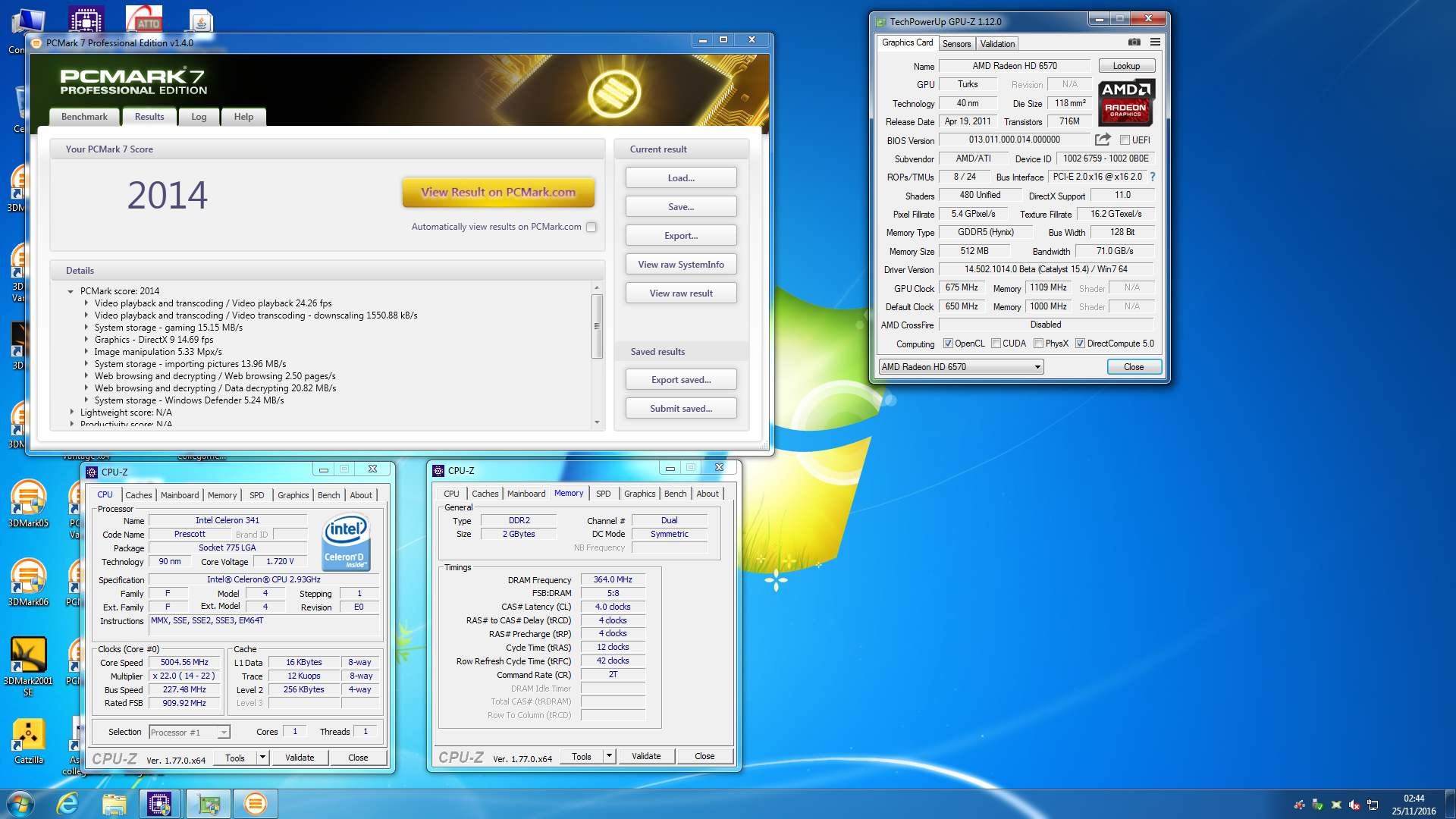Click the Windows Start orb
The image size is (1456, 819).
click(20, 804)
